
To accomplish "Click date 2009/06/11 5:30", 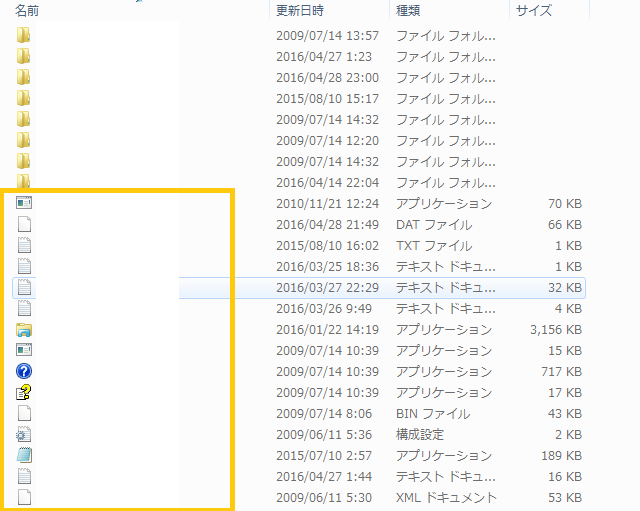I will click(x=324, y=498).
